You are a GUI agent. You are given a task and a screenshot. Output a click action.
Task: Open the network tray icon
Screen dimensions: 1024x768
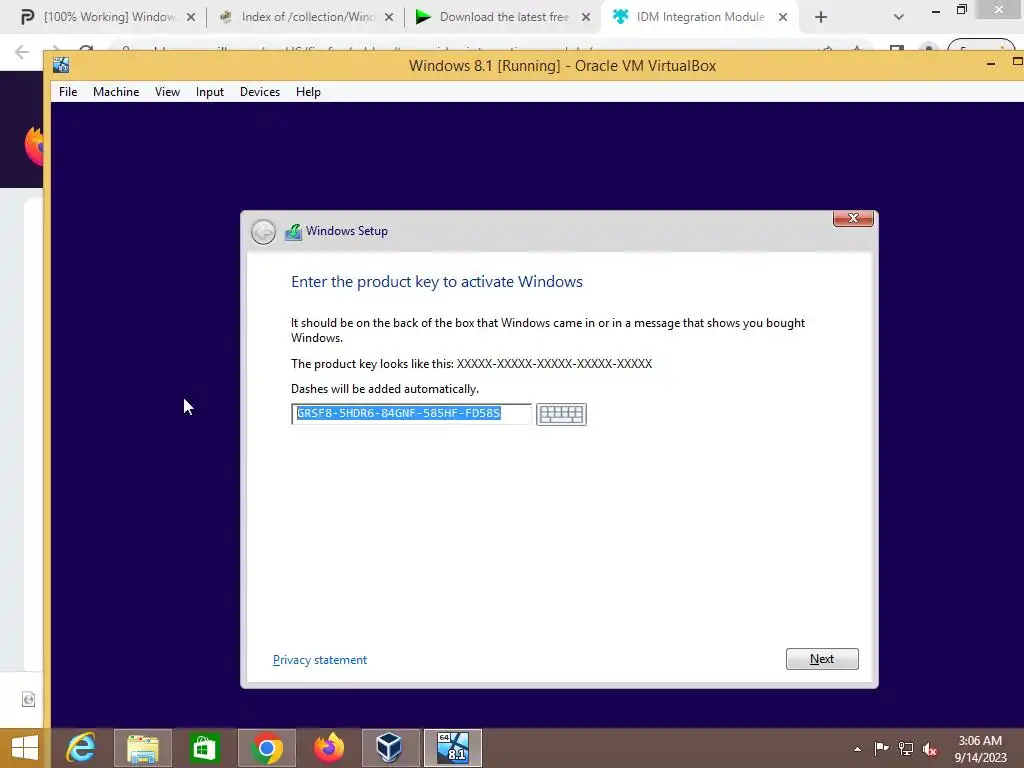click(906, 748)
